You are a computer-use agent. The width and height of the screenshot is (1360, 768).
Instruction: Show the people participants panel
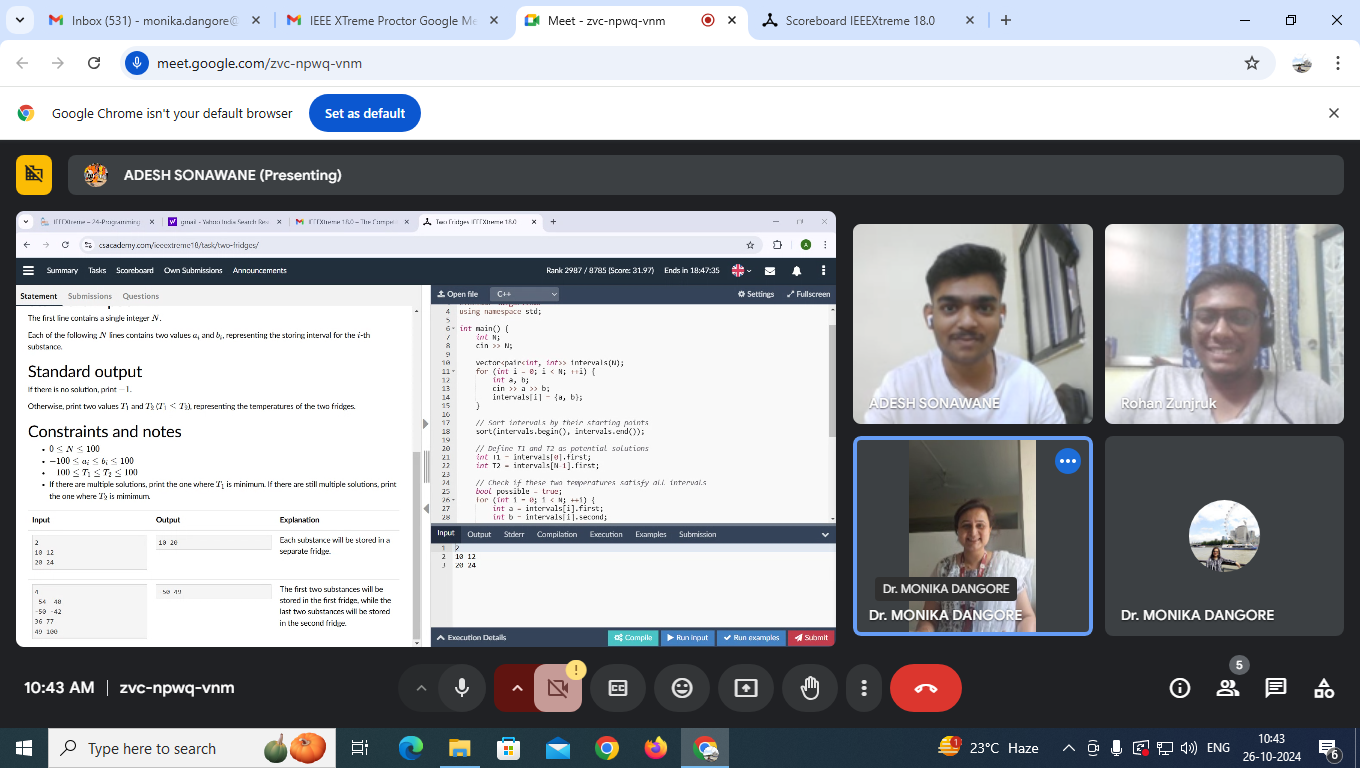pos(1228,688)
